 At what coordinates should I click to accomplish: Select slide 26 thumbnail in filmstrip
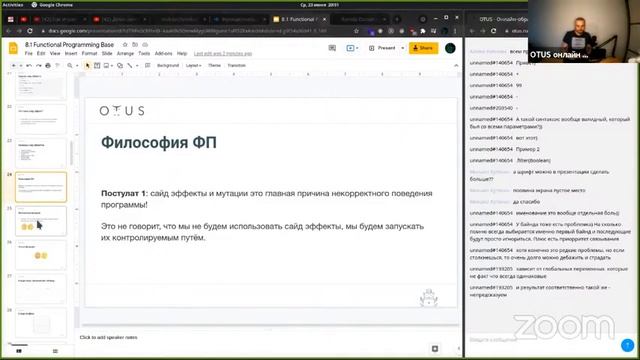[x=41, y=255]
